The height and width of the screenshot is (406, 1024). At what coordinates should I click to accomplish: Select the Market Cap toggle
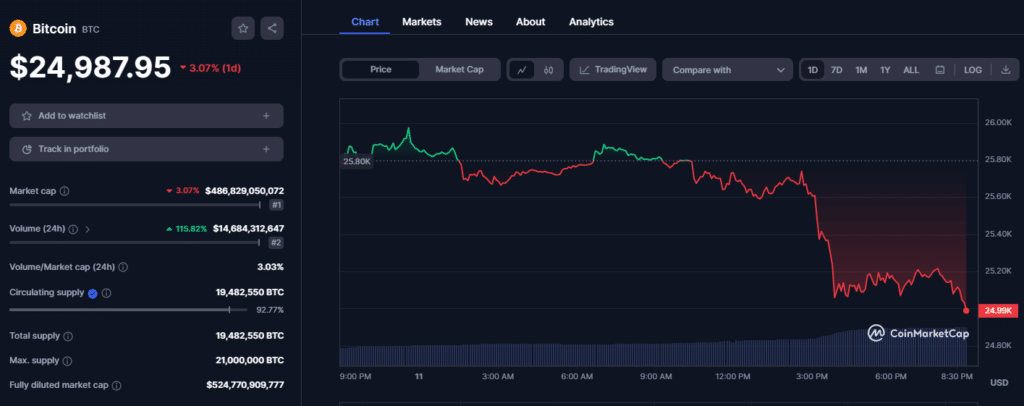(459, 69)
